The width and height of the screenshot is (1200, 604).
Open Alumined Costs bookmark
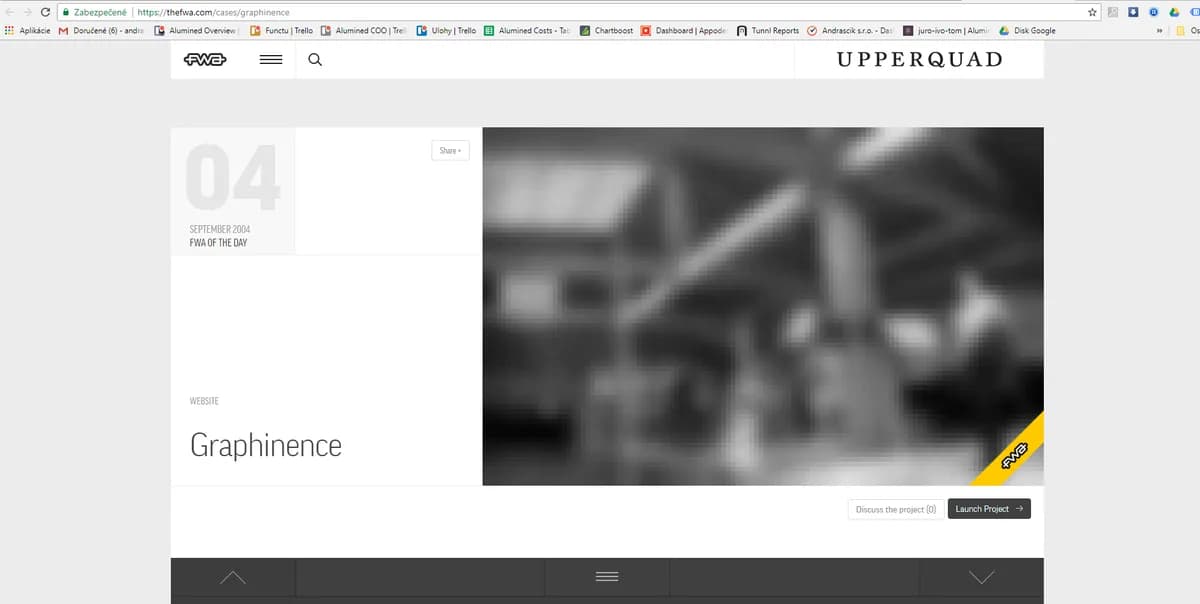[x=528, y=31]
